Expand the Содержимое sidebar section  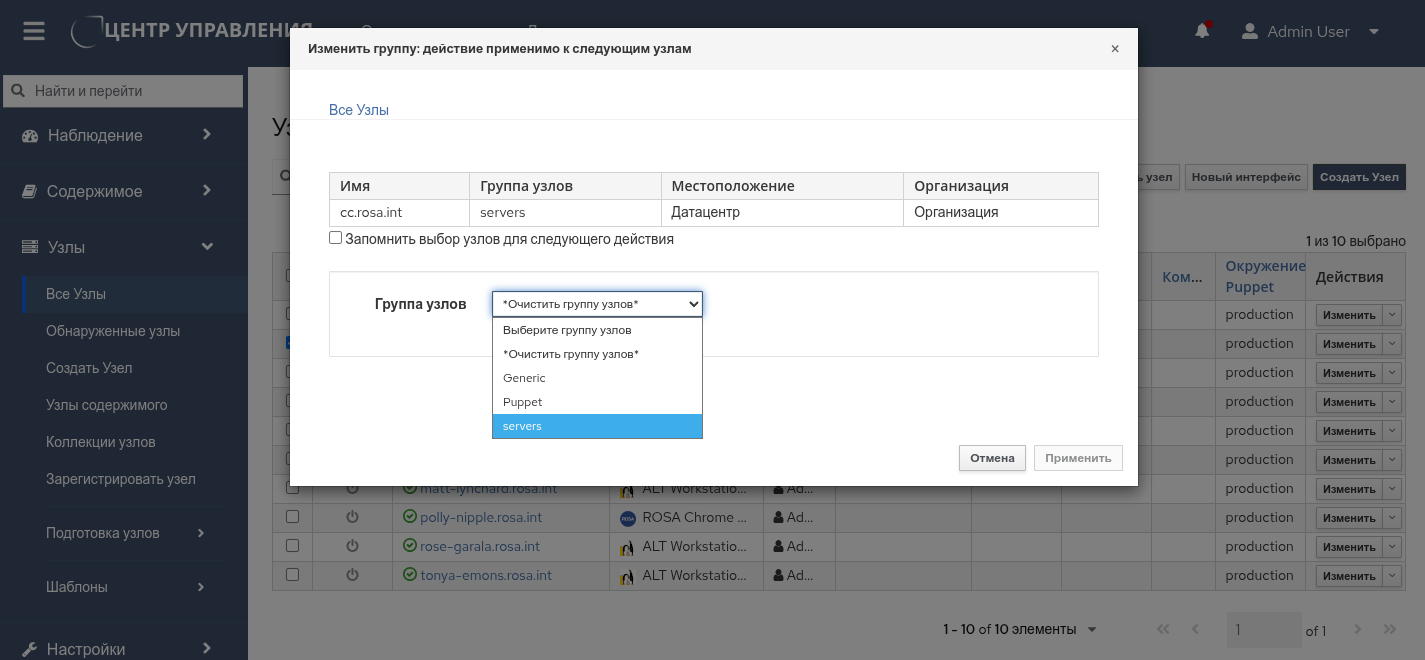click(120, 191)
